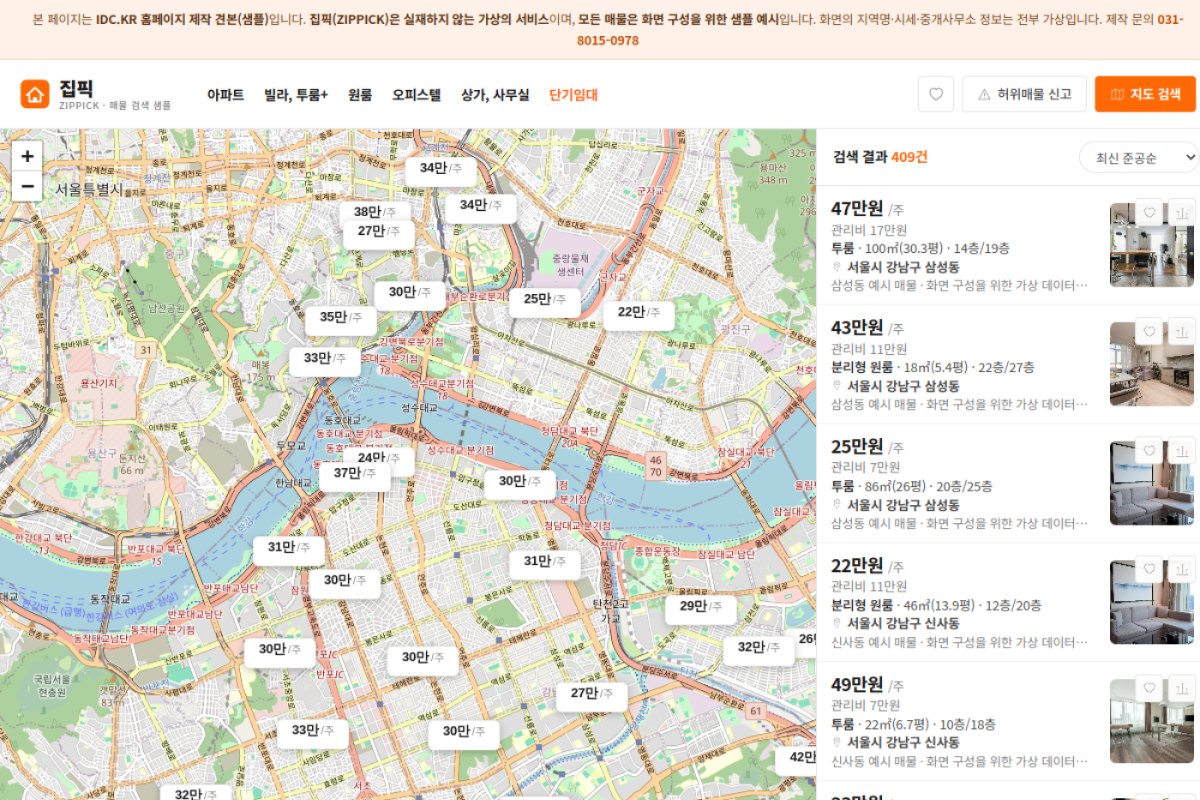
Task: Add the 22만원 listing to compare
Action: click(x=1181, y=570)
